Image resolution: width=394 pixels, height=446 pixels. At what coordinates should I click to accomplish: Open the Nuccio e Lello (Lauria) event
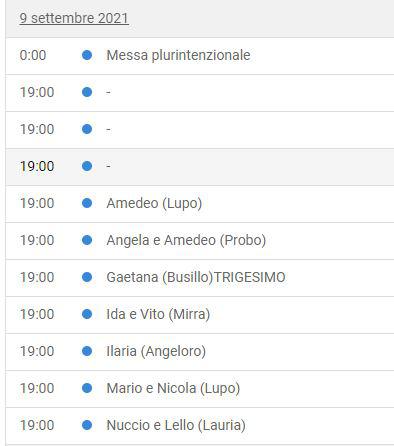click(x=176, y=425)
